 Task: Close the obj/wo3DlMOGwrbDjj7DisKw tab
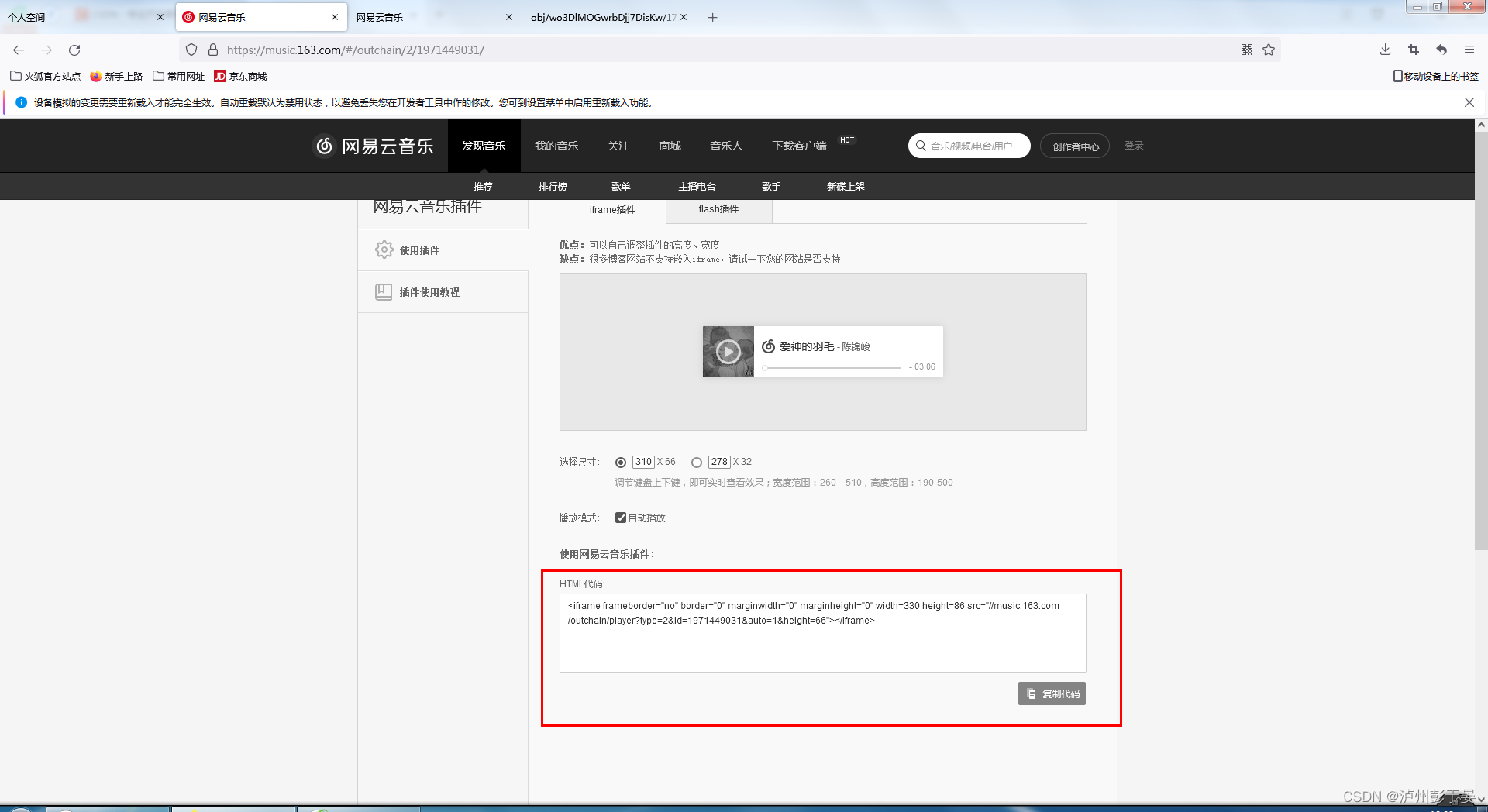pyautogui.click(x=684, y=17)
